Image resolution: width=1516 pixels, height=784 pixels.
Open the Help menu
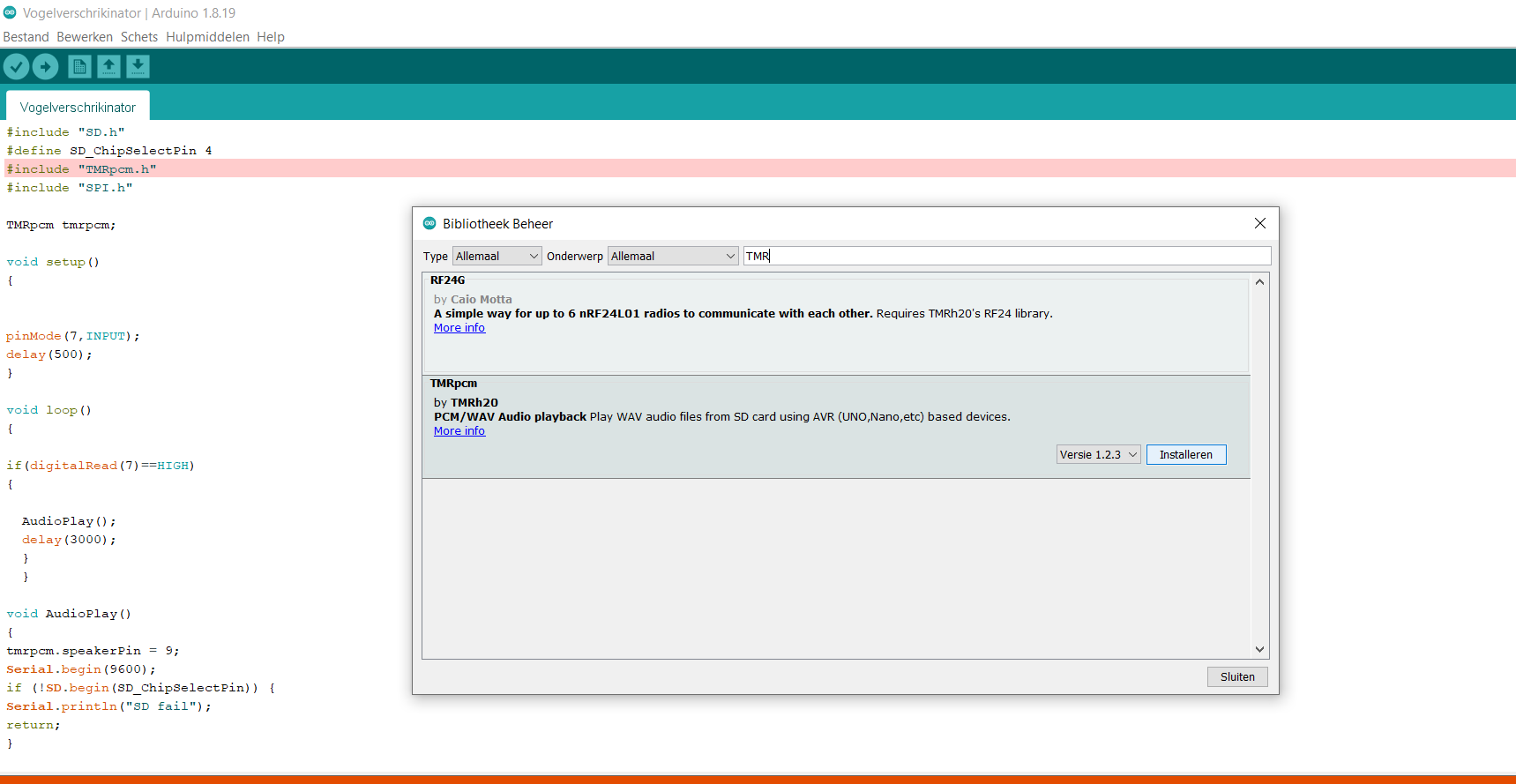click(x=271, y=37)
